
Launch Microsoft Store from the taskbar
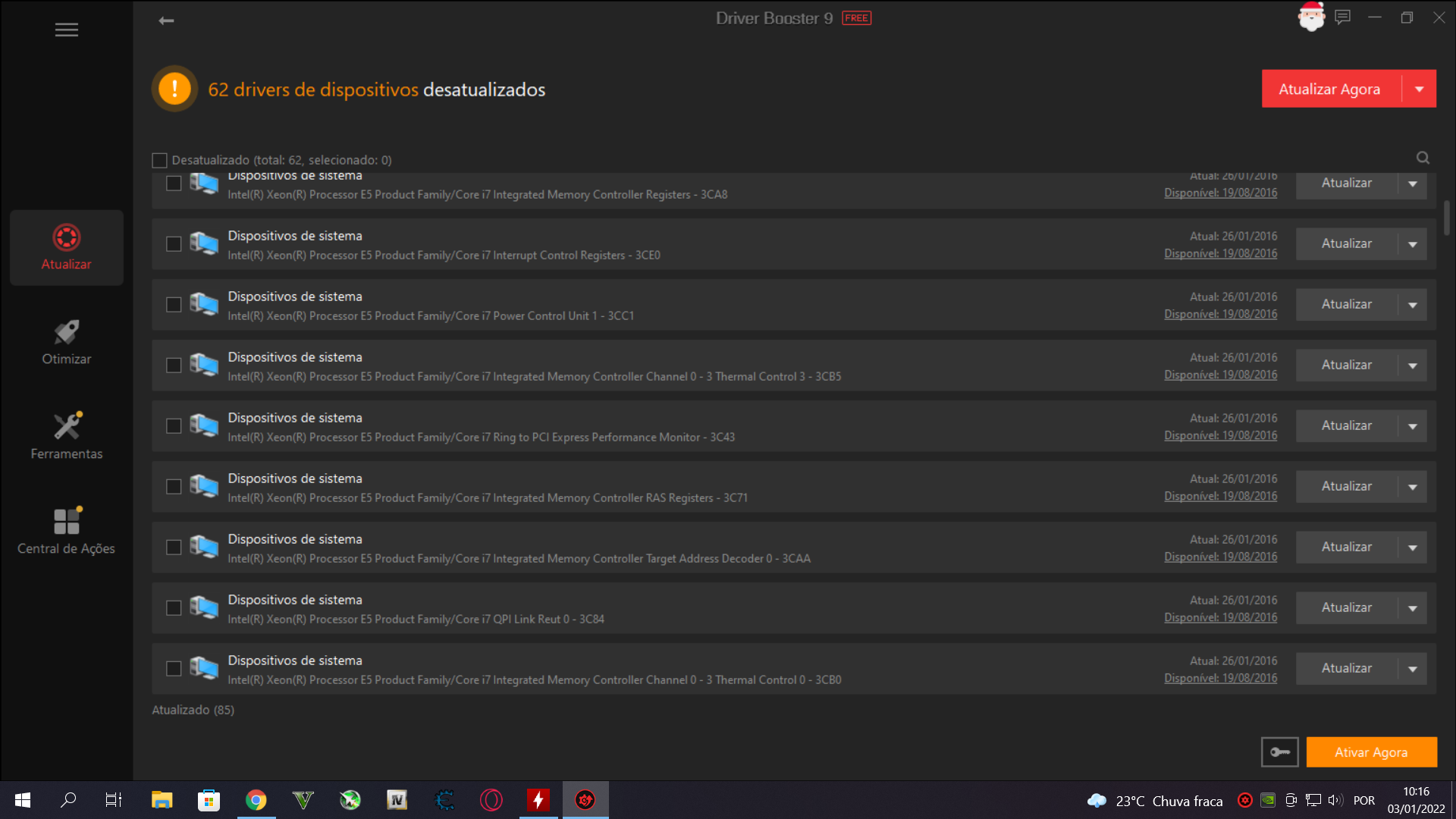click(x=209, y=800)
